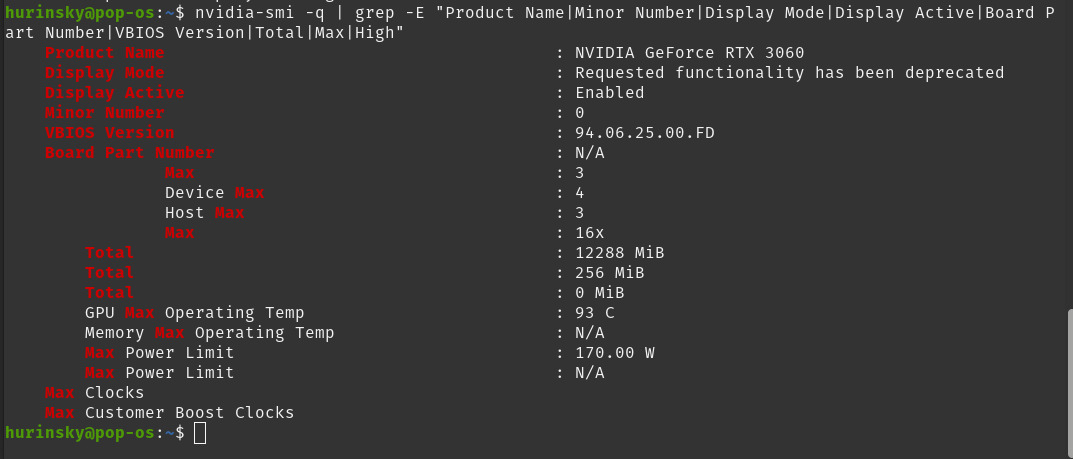
Task: Click the "GPU Max Operating Temp" label
Action: (x=194, y=313)
